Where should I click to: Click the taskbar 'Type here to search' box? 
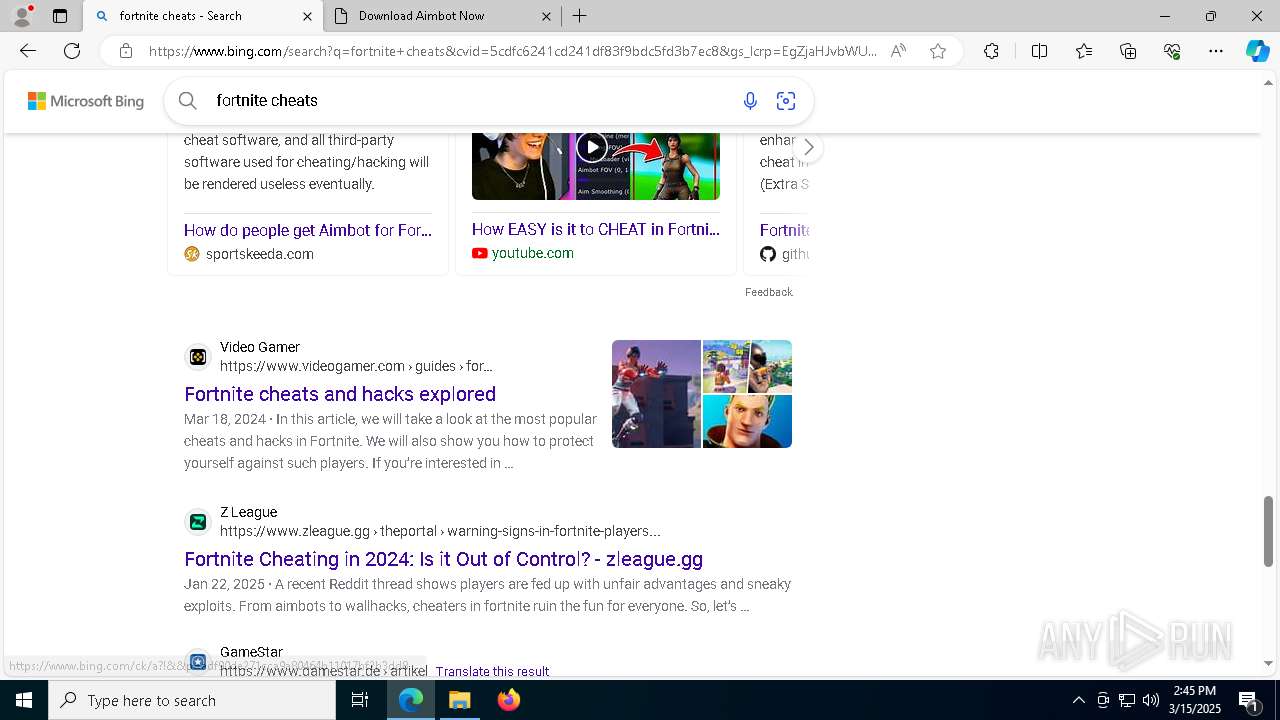tap(192, 700)
